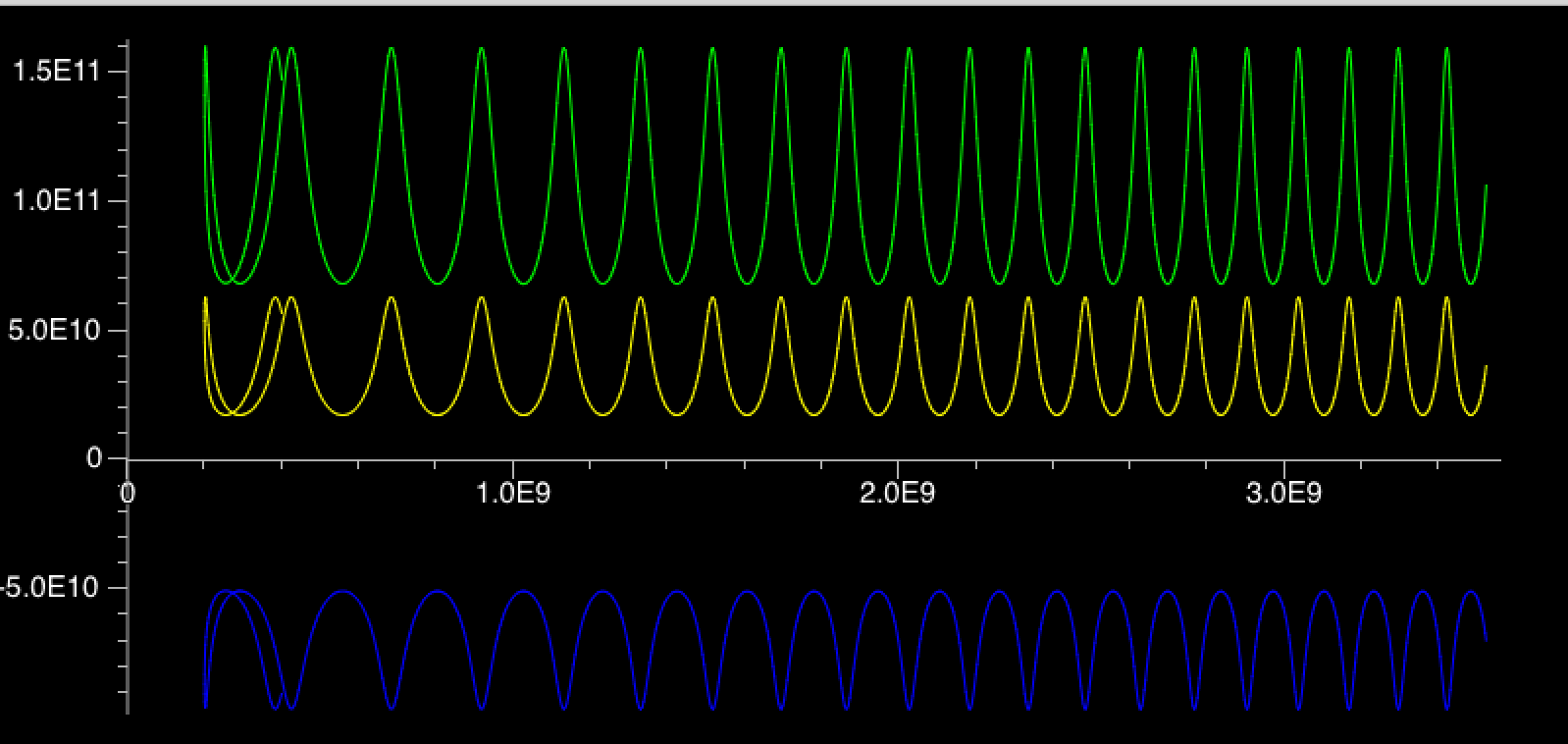Click the rightmost peak of the green curve
Screen dimensions: 1568x744
pos(1446,48)
